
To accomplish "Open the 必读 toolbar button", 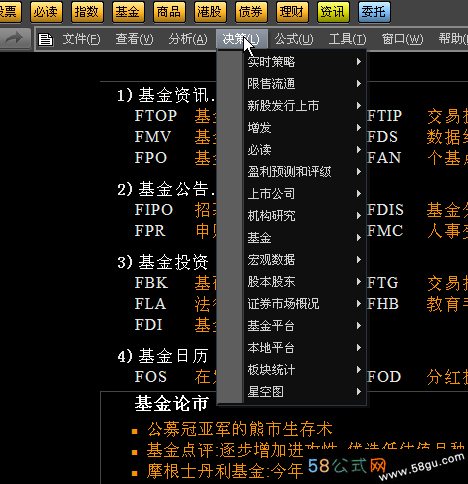I will click(46, 12).
